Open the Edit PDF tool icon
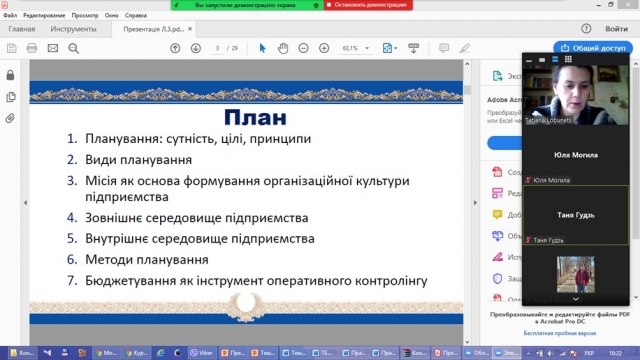640x360 pixels. click(497, 193)
